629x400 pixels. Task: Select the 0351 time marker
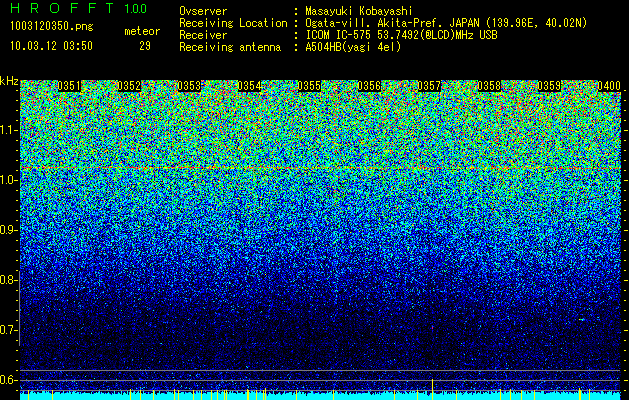(69, 86)
